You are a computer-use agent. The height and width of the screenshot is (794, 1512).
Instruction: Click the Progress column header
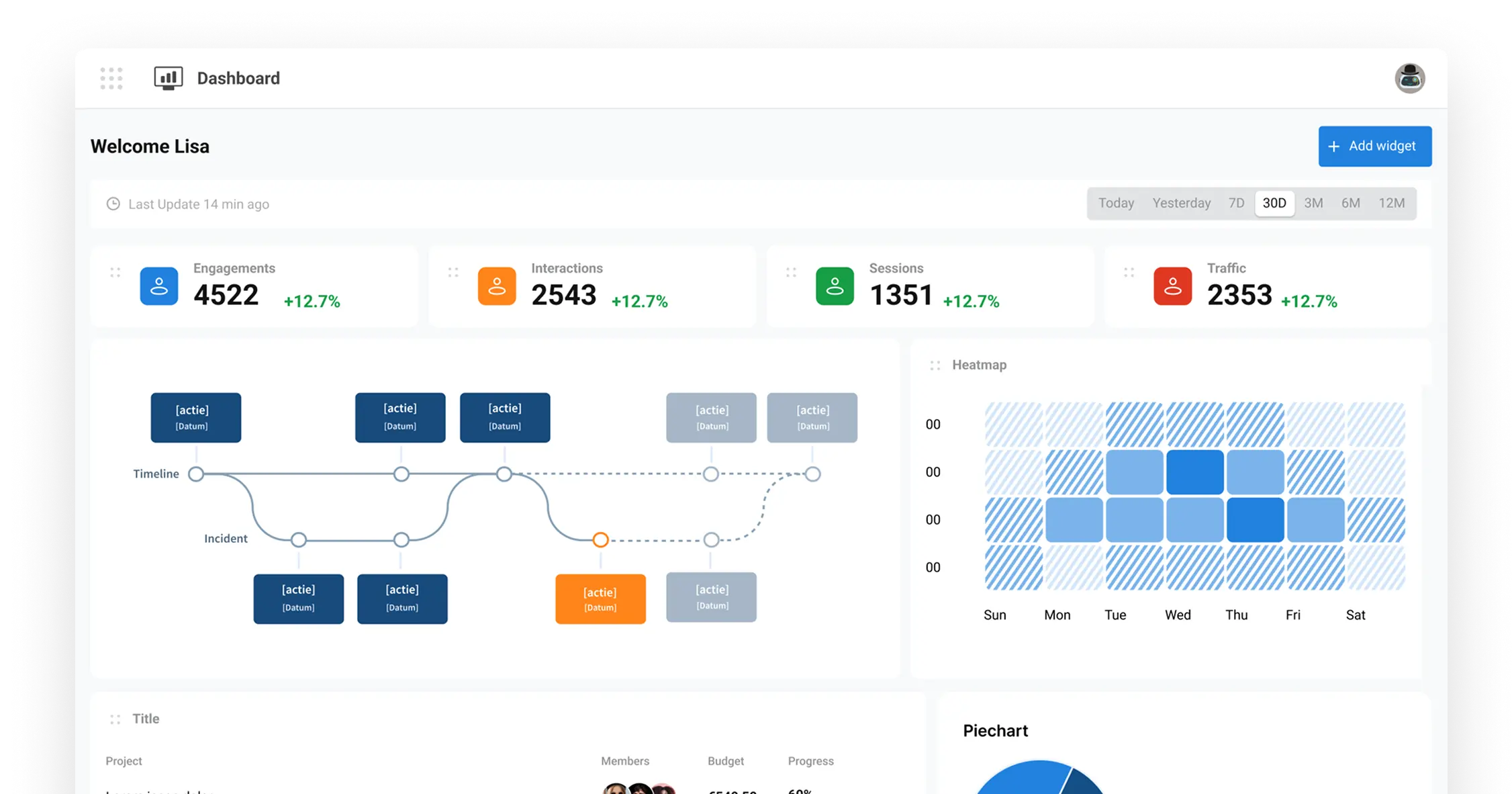[x=810, y=761]
